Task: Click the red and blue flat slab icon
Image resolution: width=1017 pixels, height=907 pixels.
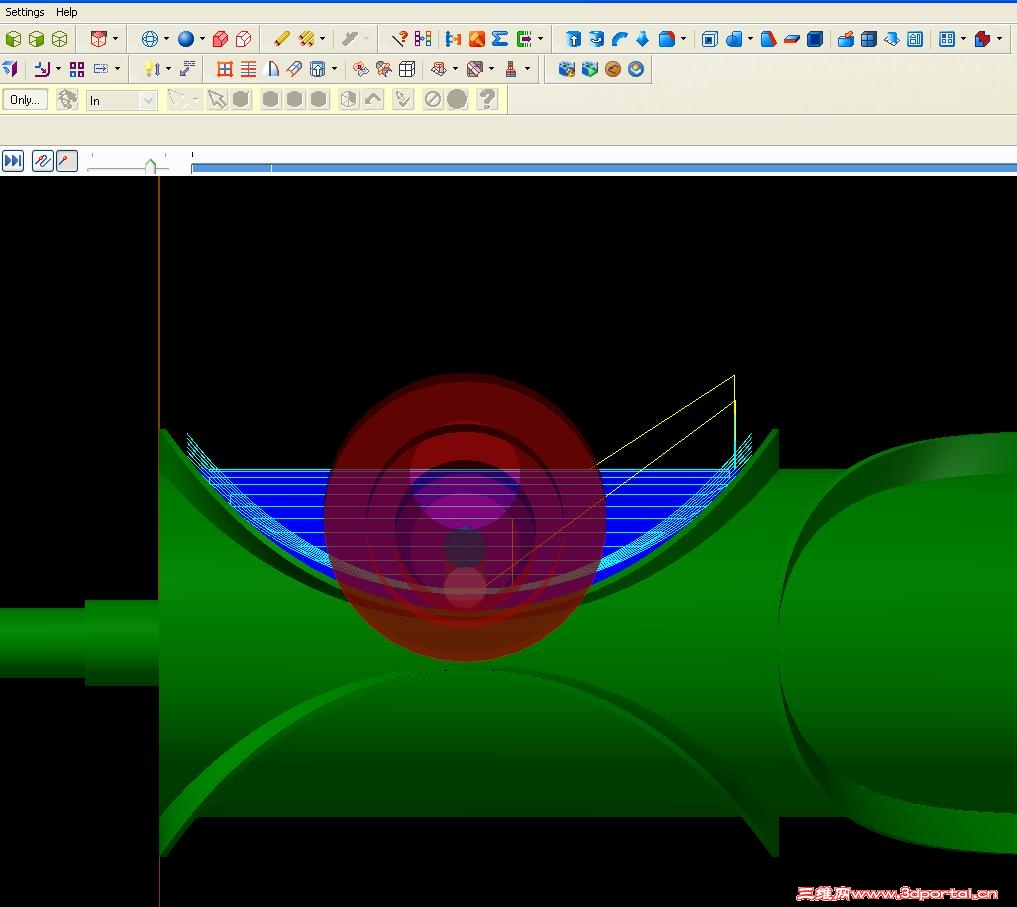Action: click(x=792, y=39)
